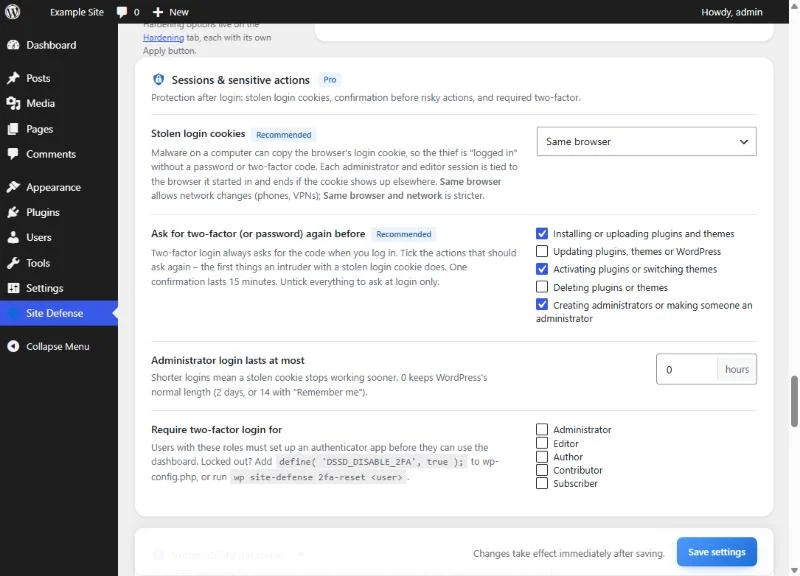
Task: Go to Tools menu item
Action: click(59, 263)
